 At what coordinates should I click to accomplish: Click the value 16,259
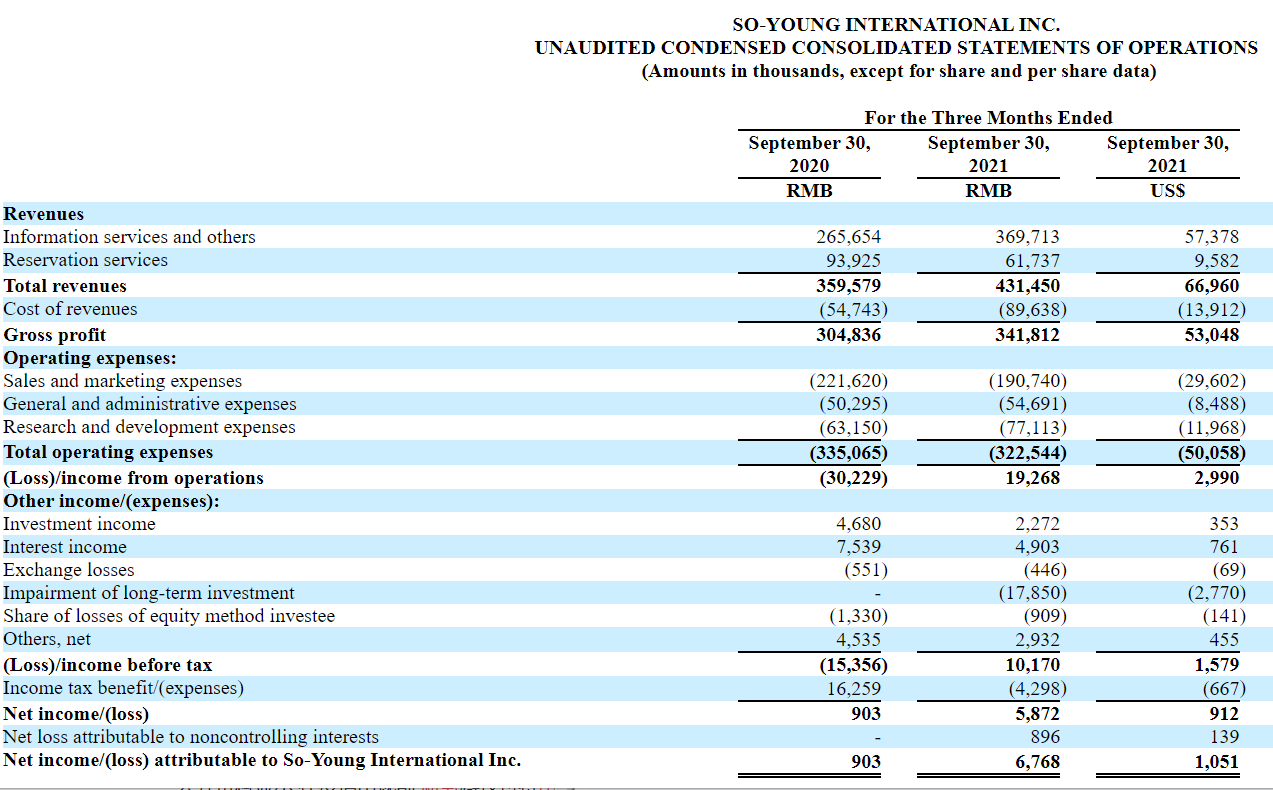point(853,688)
